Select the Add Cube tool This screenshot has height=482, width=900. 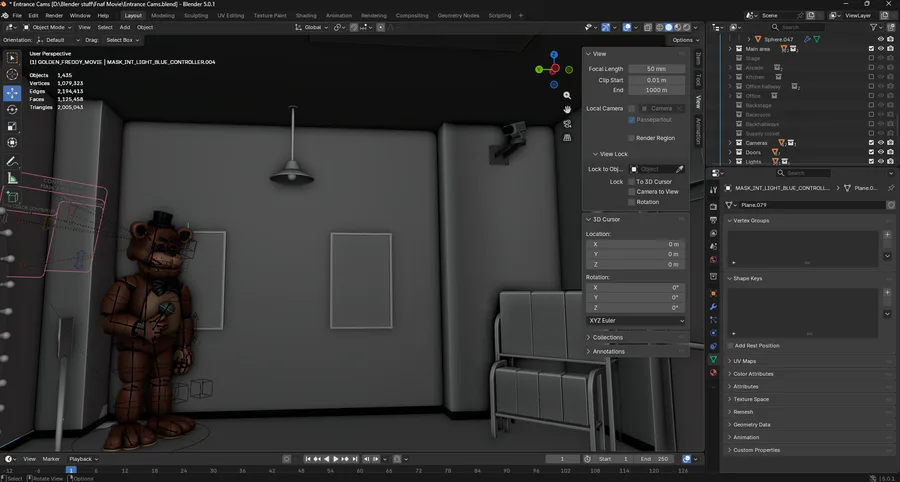tap(12, 197)
